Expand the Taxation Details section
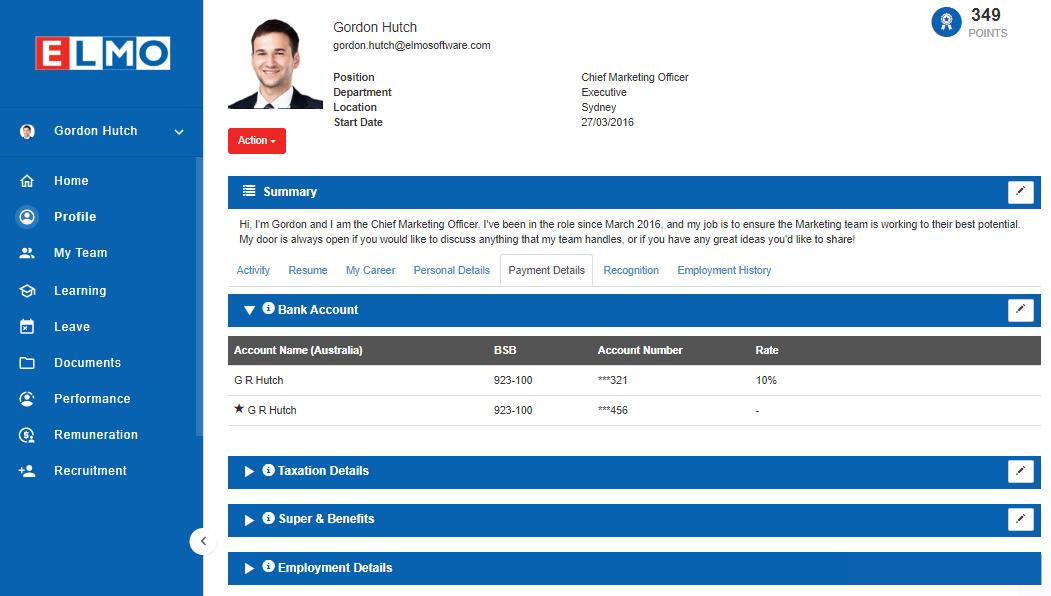The width and height of the screenshot is (1051, 596). (249, 471)
